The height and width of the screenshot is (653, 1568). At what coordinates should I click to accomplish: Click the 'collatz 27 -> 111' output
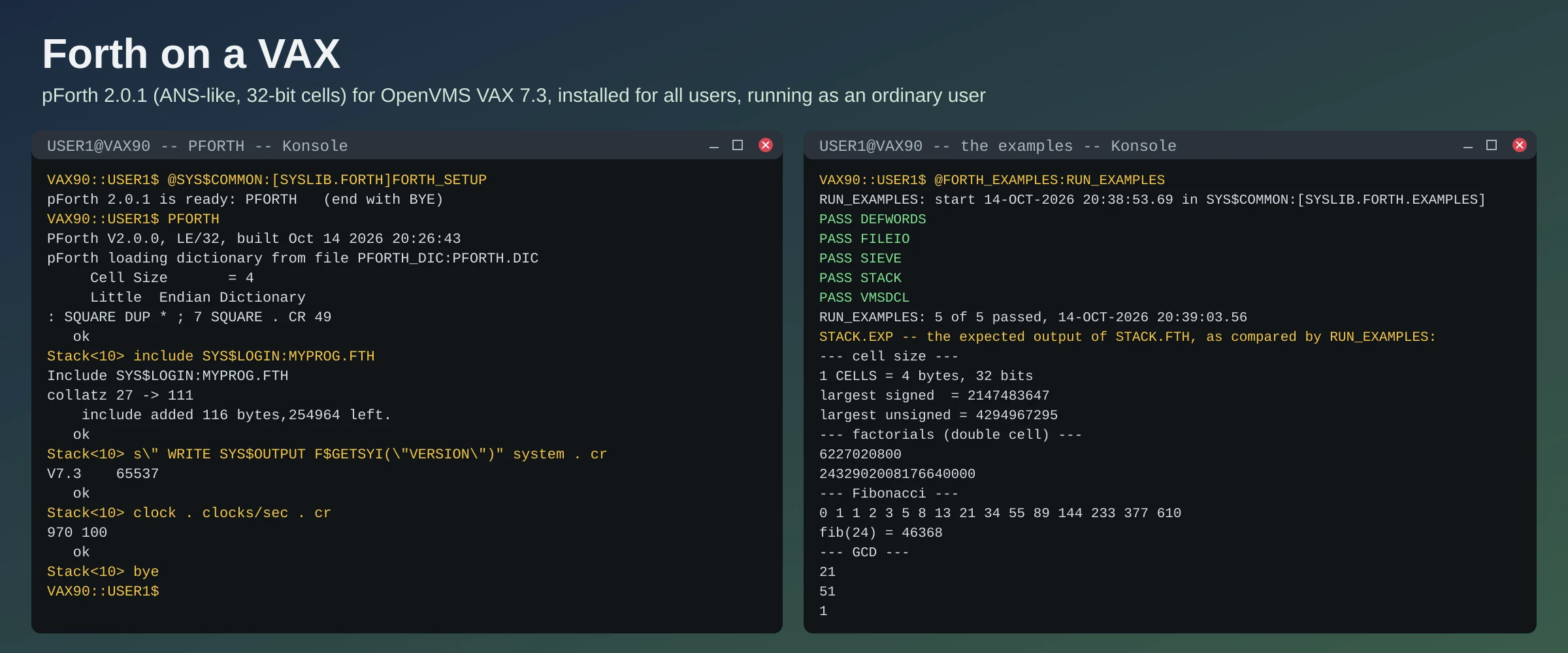click(x=120, y=395)
